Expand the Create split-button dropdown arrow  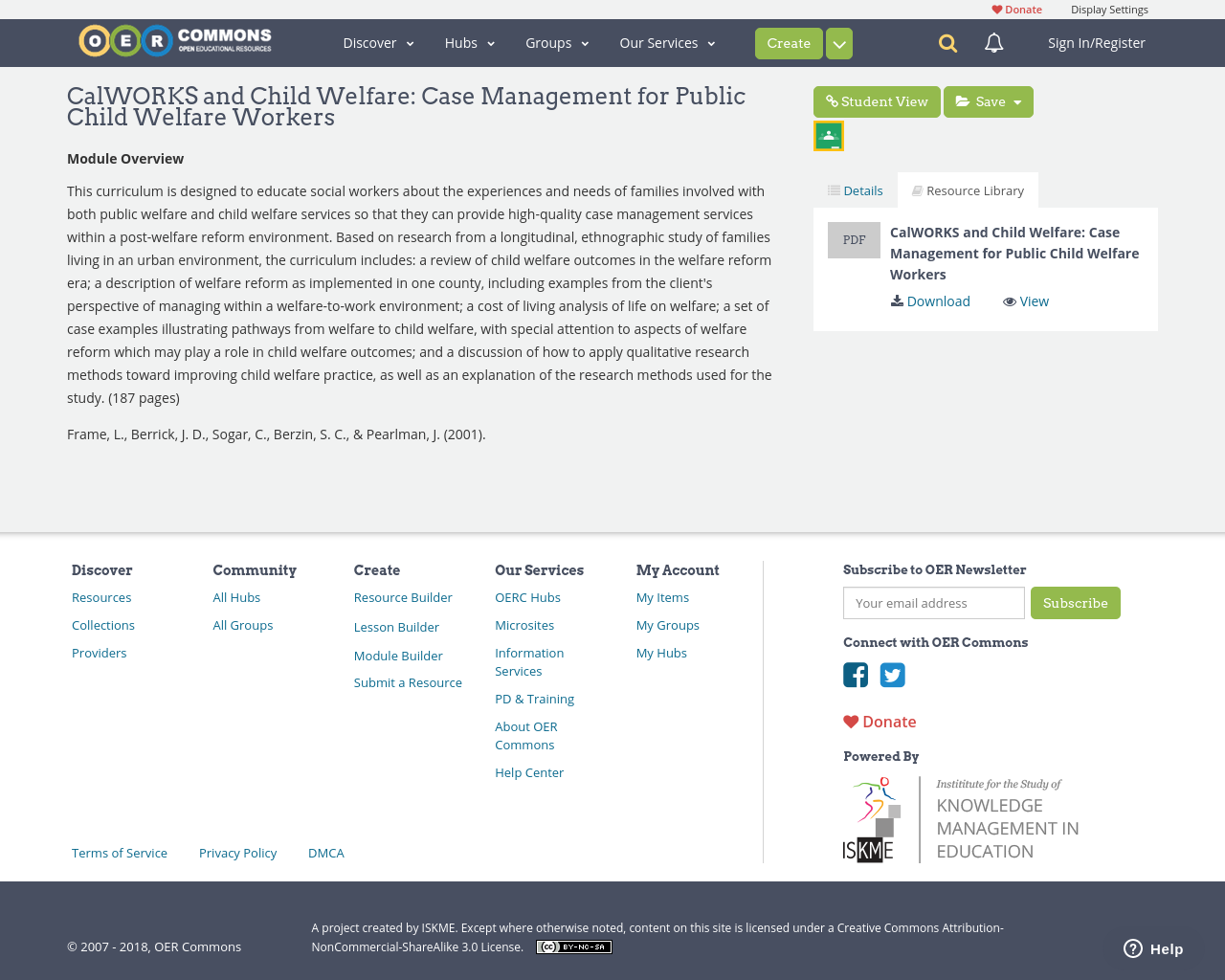pos(838,42)
